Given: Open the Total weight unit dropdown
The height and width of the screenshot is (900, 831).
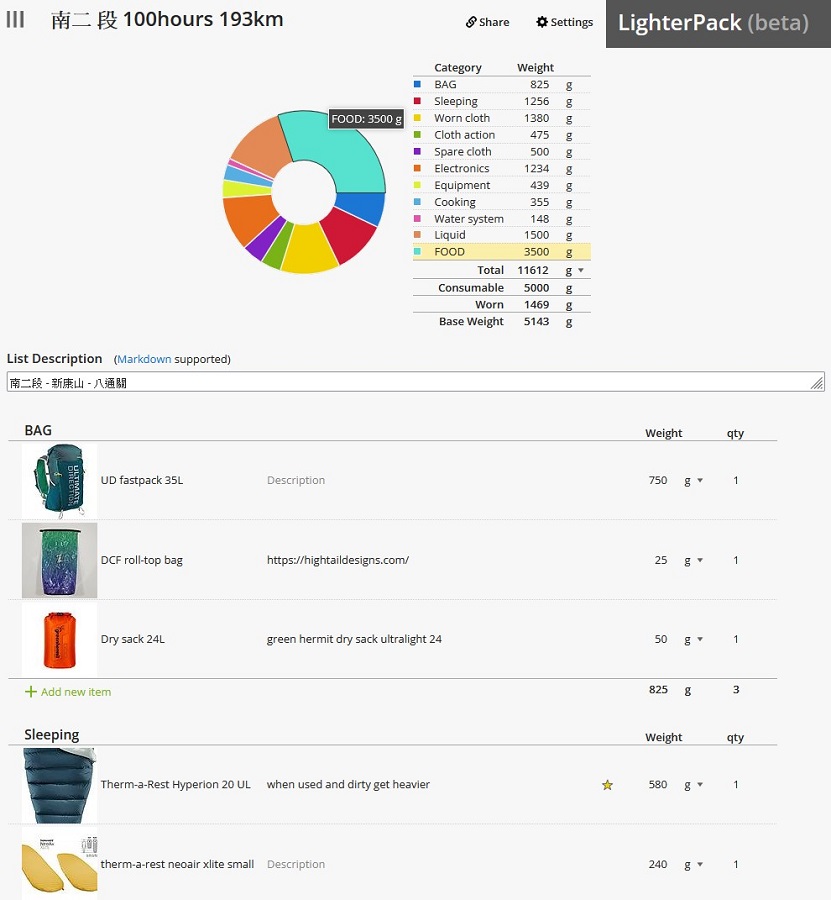Looking at the screenshot, I should (581, 270).
